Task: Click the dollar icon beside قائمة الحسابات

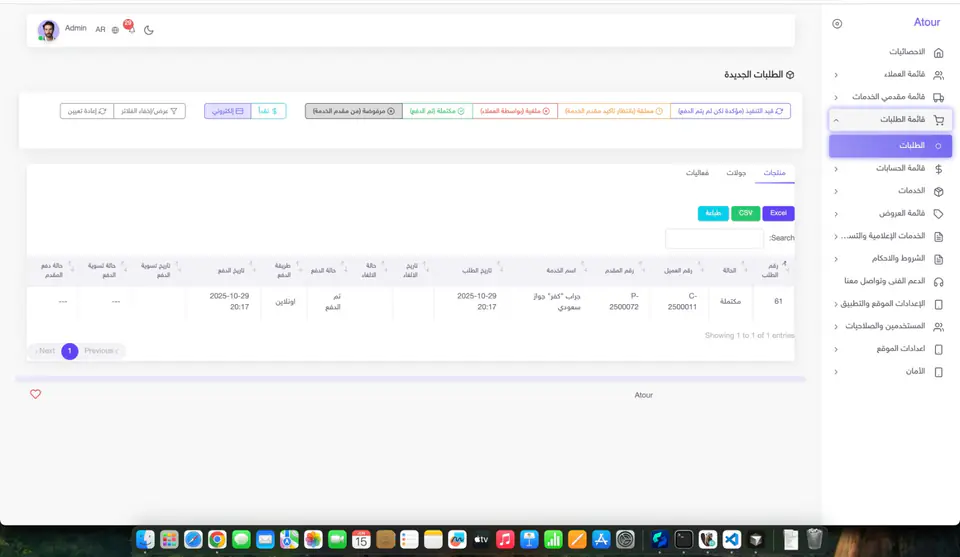Action: pos(938,168)
